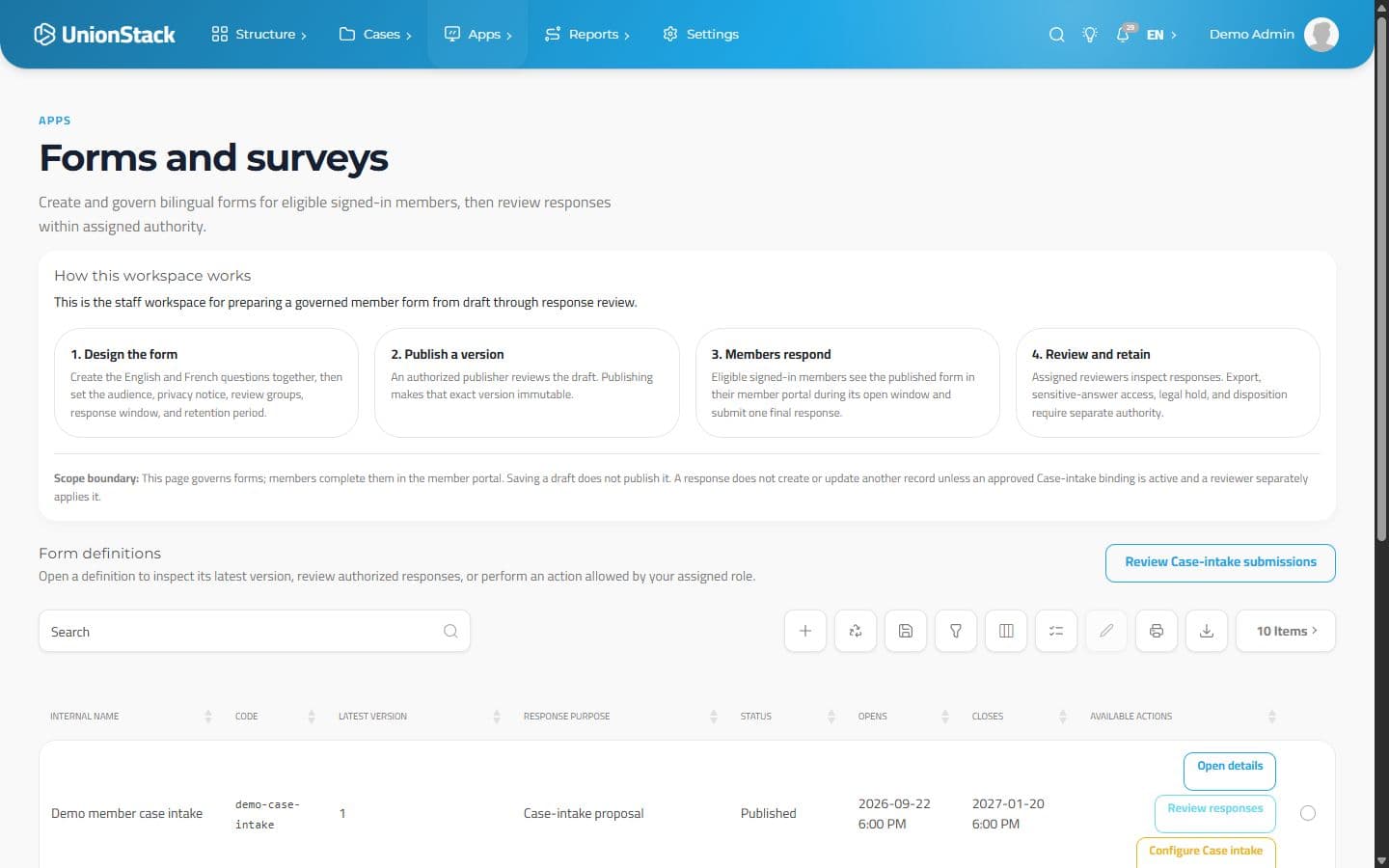
Task: Sort the table by Closes date
Action: click(1020, 717)
